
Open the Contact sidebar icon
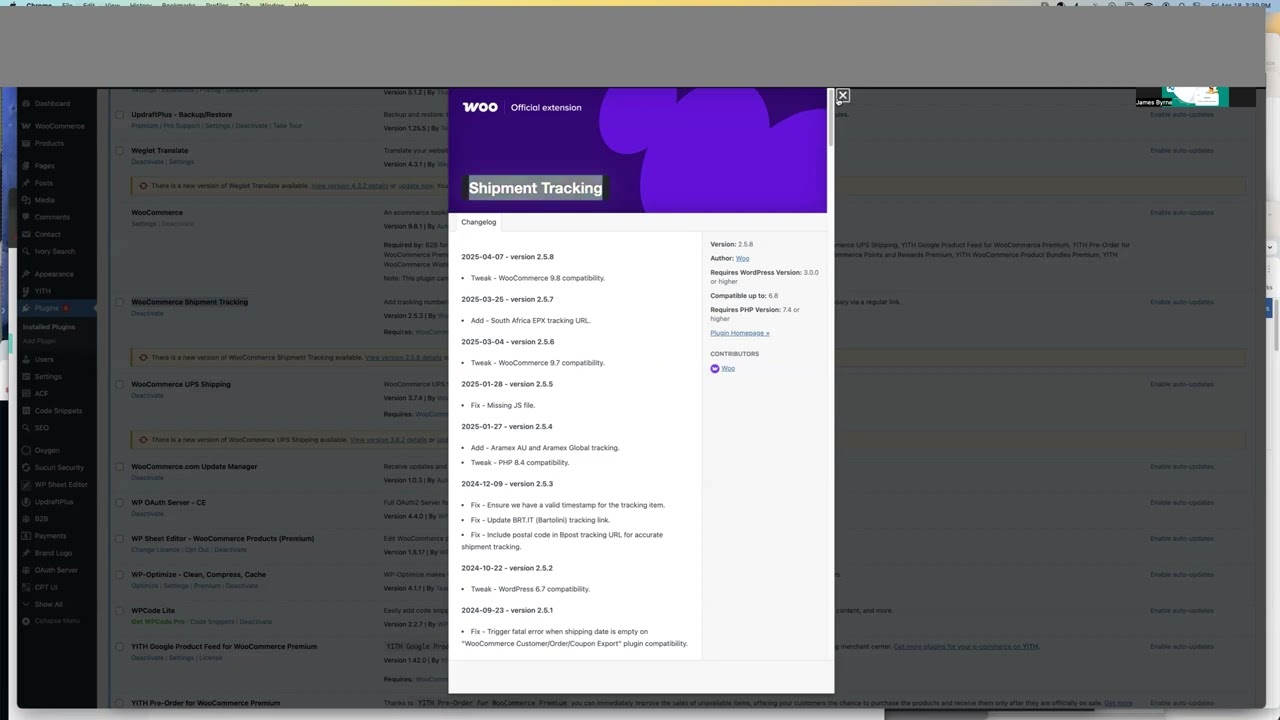(25, 234)
